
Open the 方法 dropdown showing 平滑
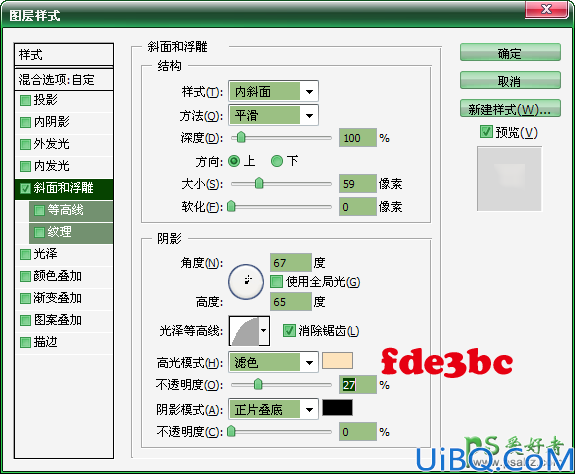(x=273, y=115)
